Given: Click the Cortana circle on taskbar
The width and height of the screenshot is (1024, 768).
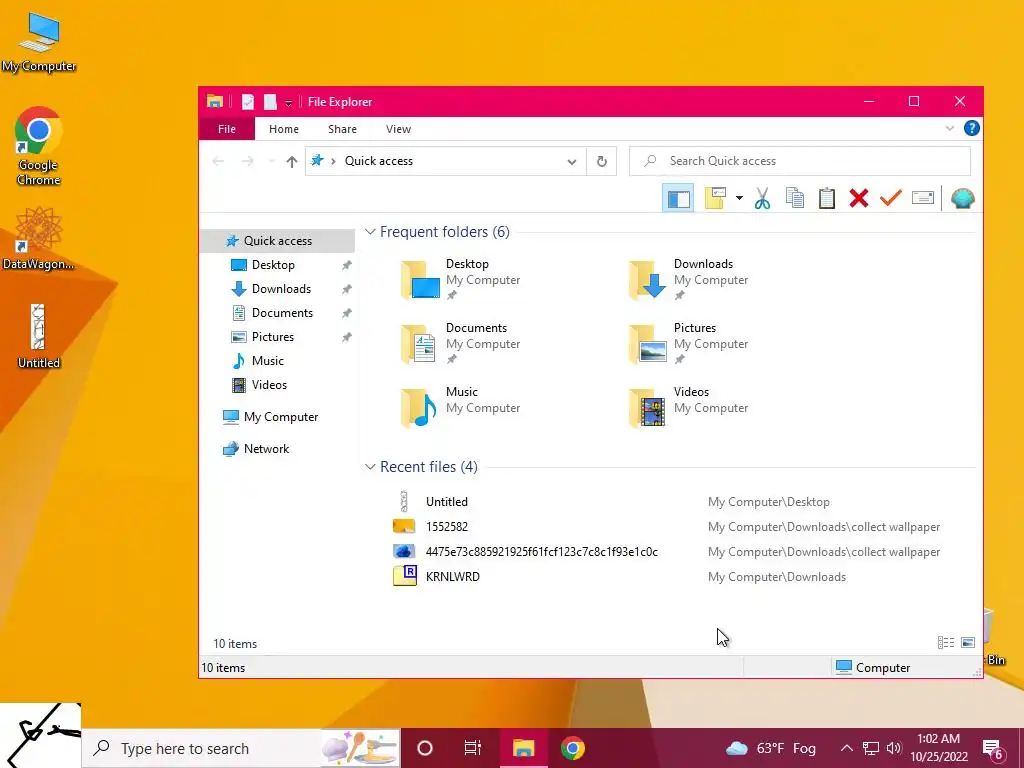Looking at the screenshot, I should pyautogui.click(x=424, y=748).
